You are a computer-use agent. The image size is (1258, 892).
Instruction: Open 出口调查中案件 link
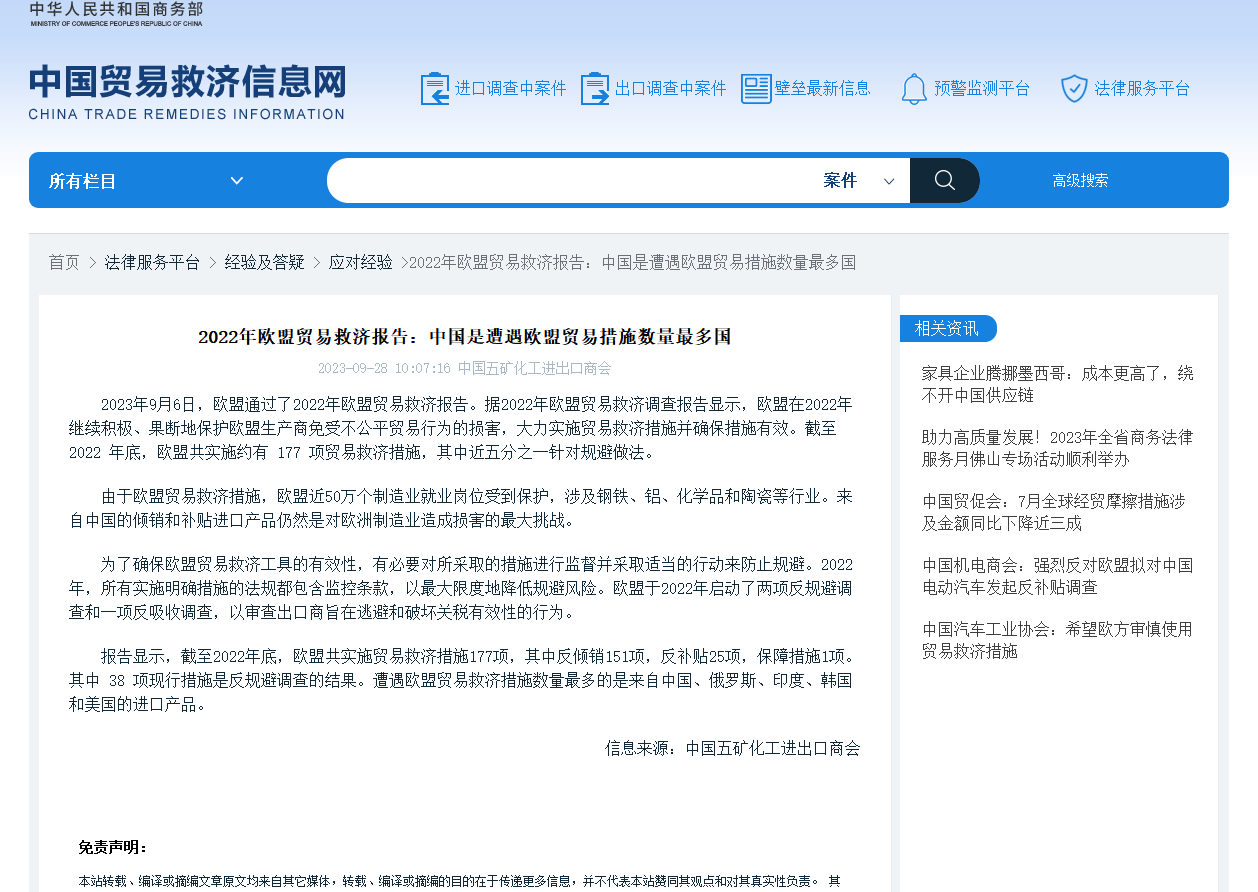pos(671,88)
